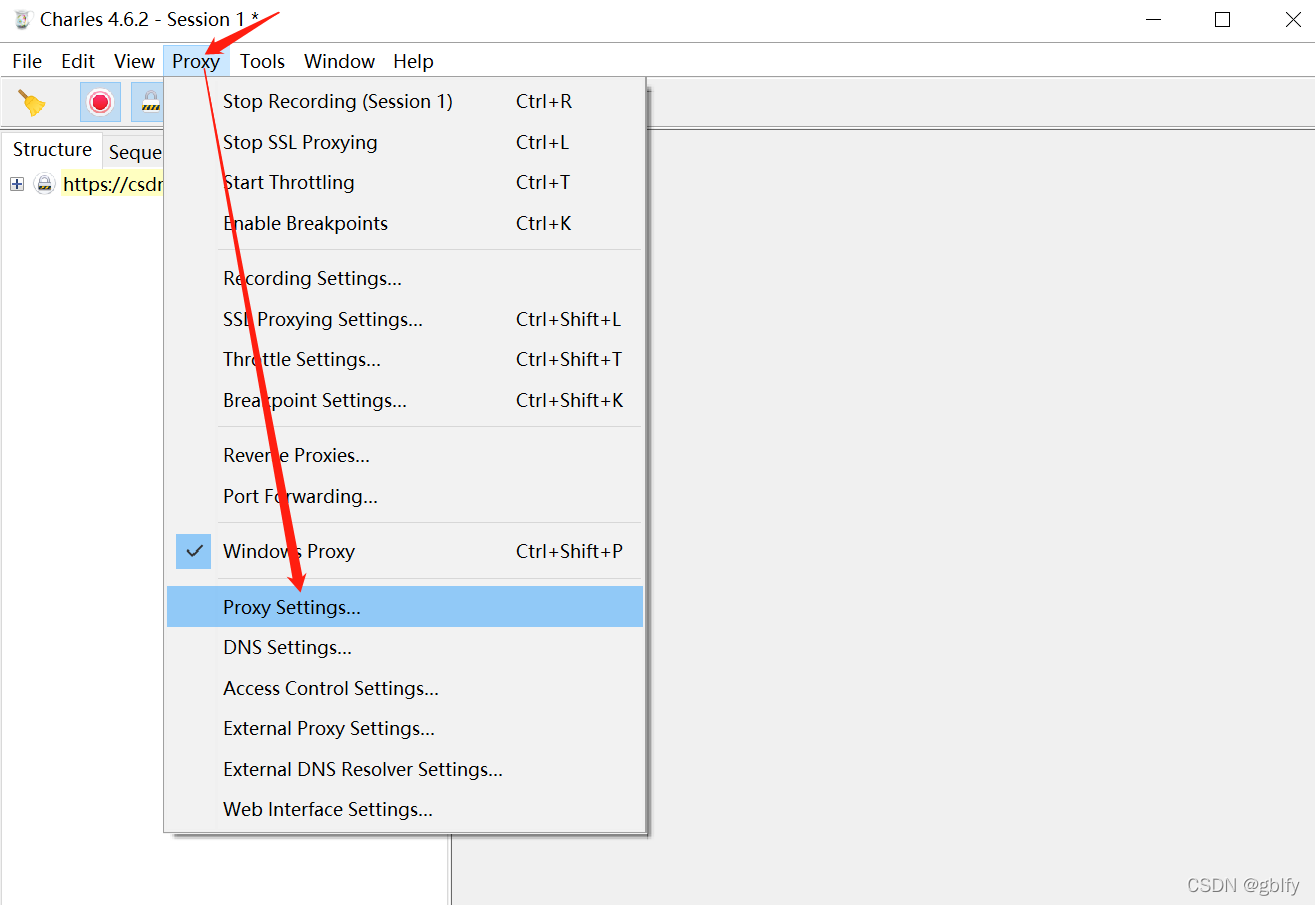Uncheck the Windows Proxy option

[405, 552]
